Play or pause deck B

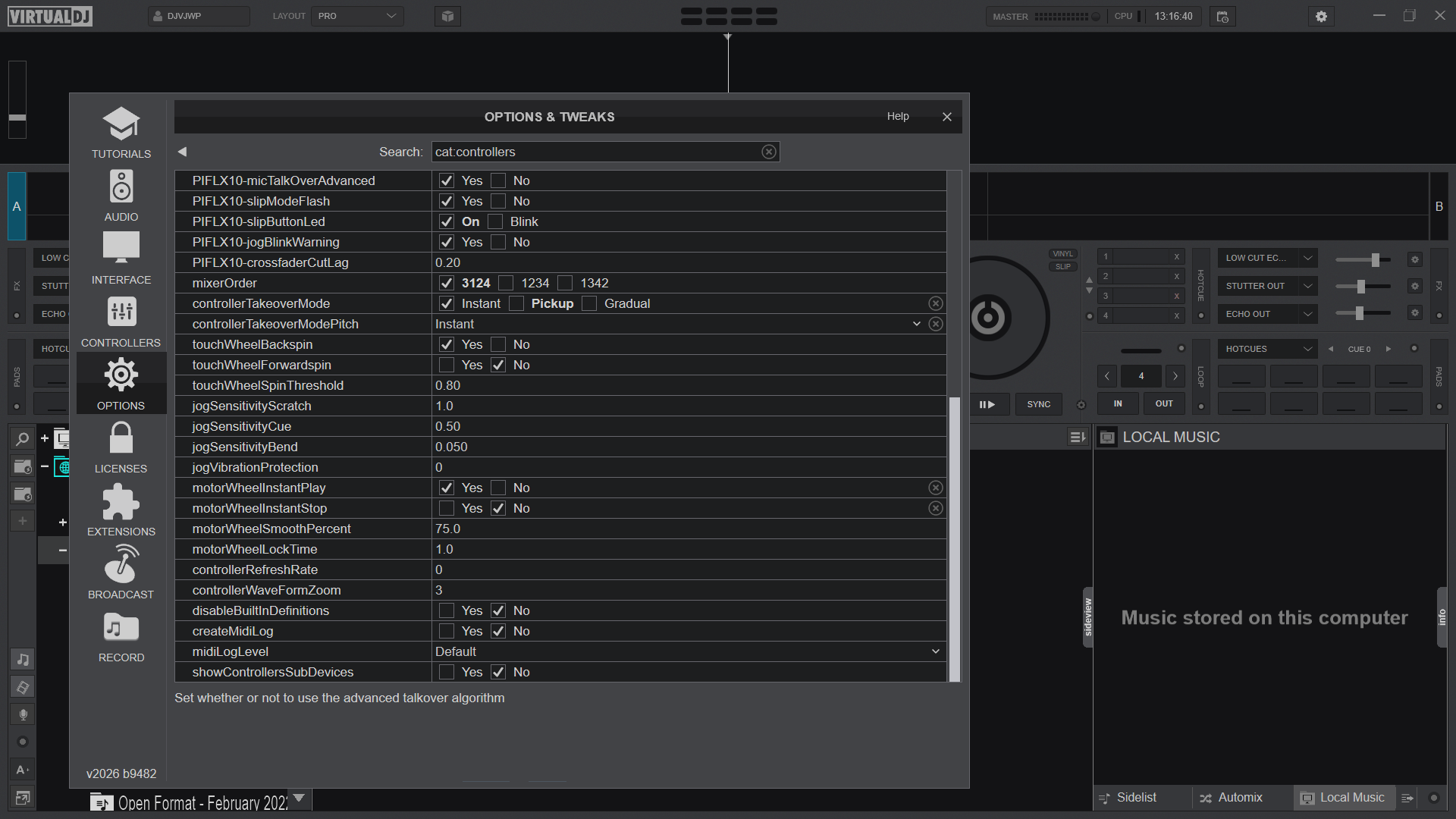[987, 404]
